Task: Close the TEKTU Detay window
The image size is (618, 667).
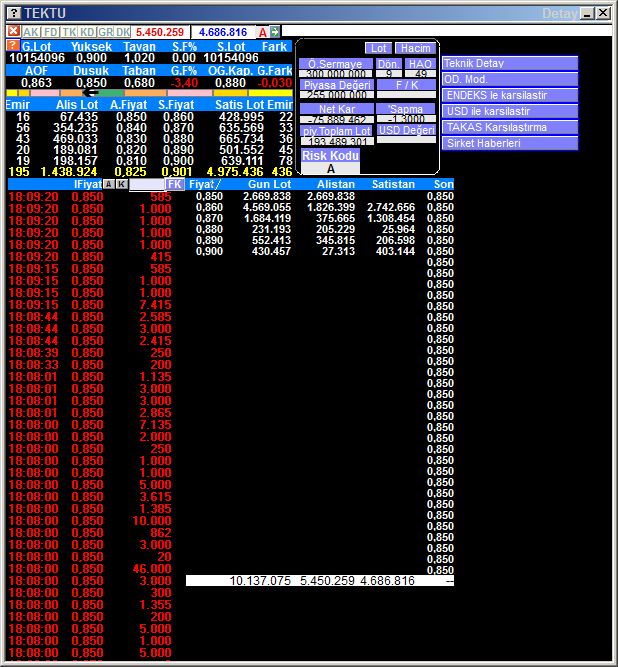Action: point(603,13)
